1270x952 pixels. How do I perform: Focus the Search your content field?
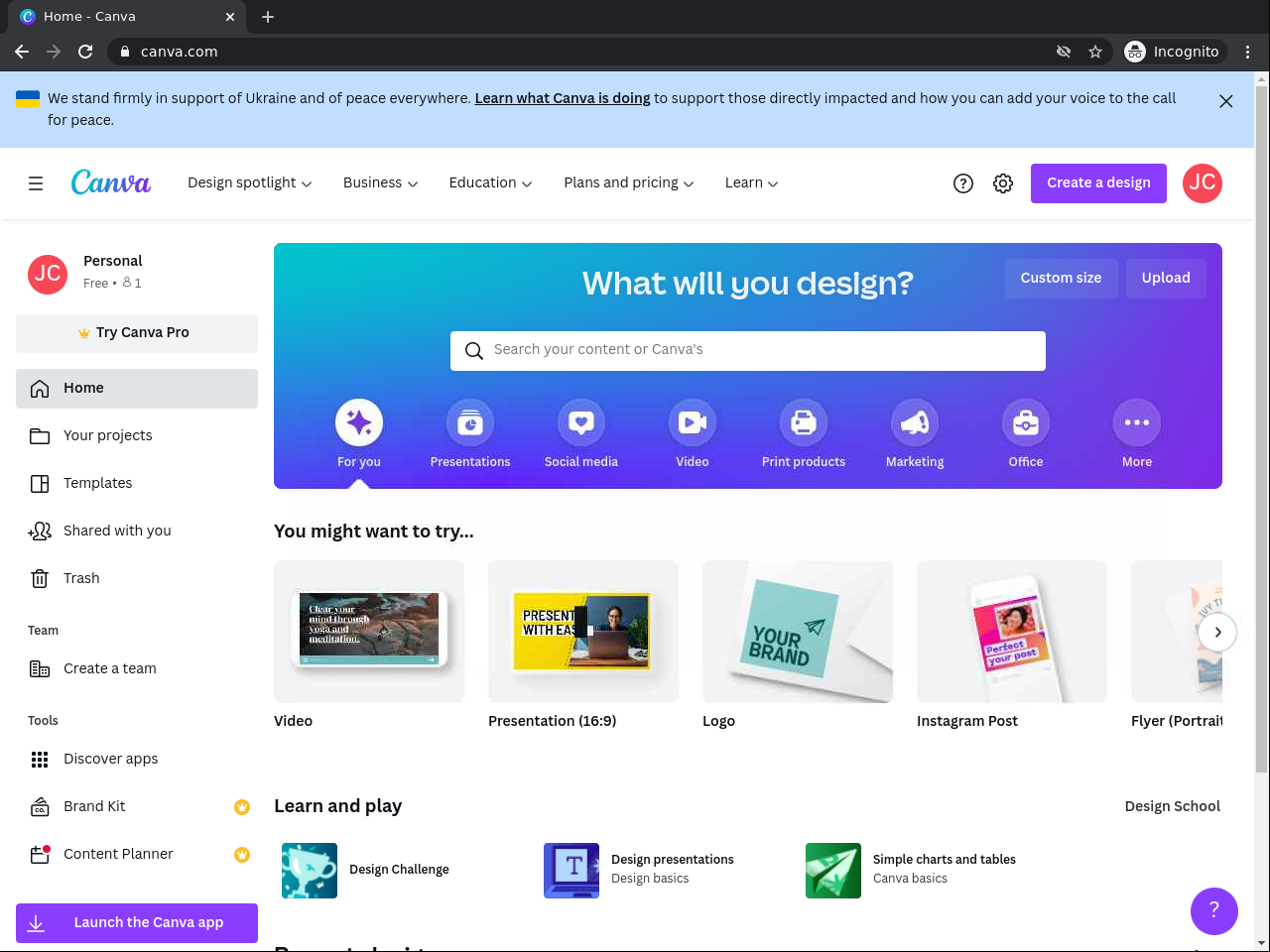(748, 351)
